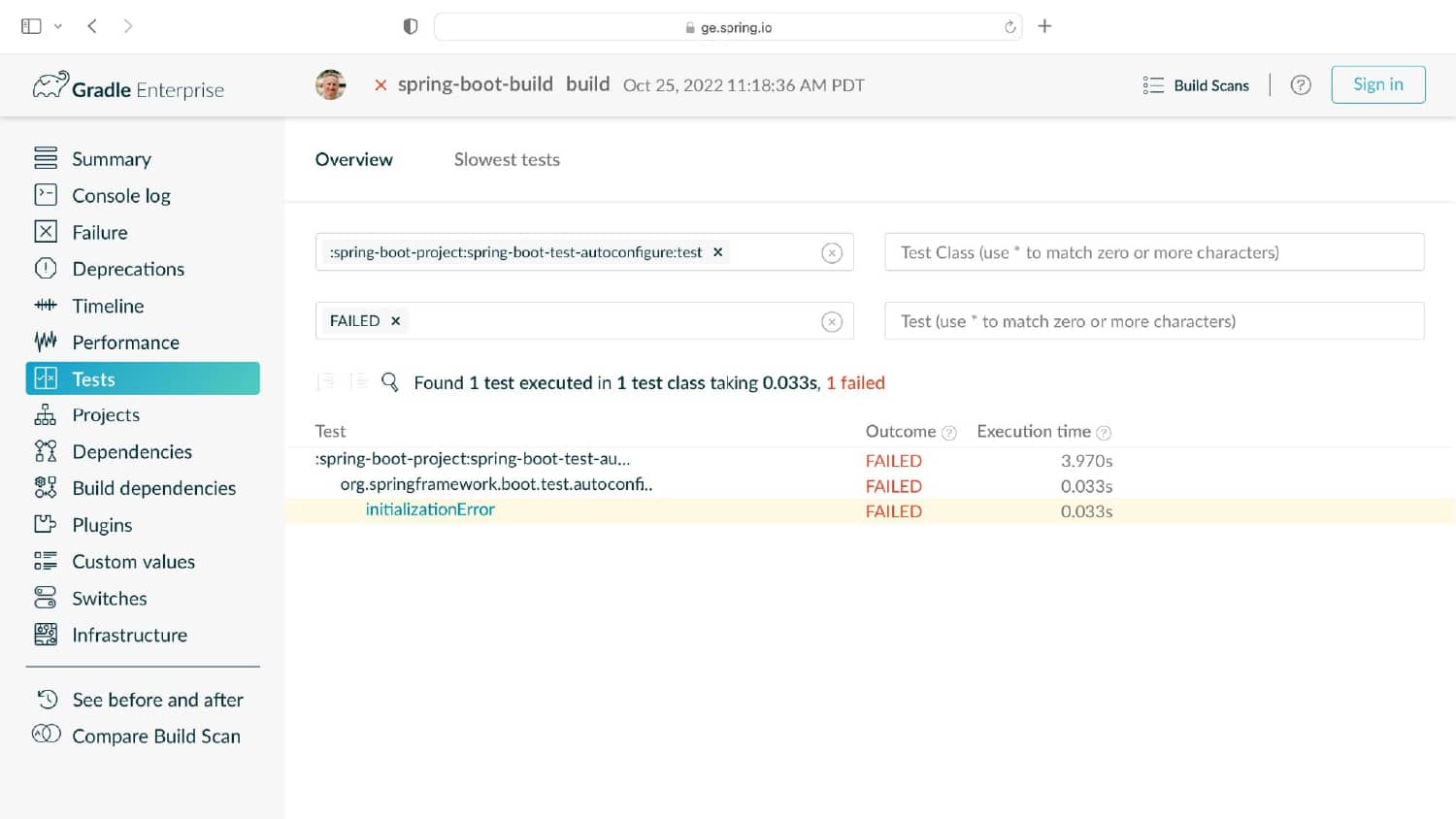Remove the FAILED filter tag
Viewport: 1456px width, 819px height.
[x=395, y=321]
